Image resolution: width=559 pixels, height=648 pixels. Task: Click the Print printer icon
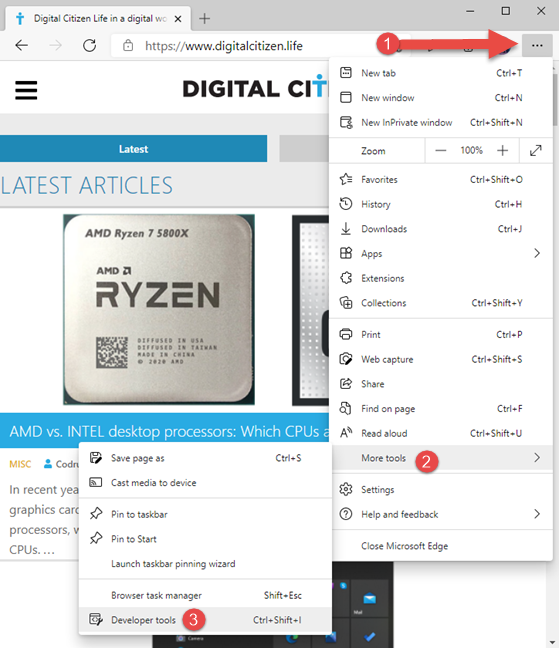346,334
